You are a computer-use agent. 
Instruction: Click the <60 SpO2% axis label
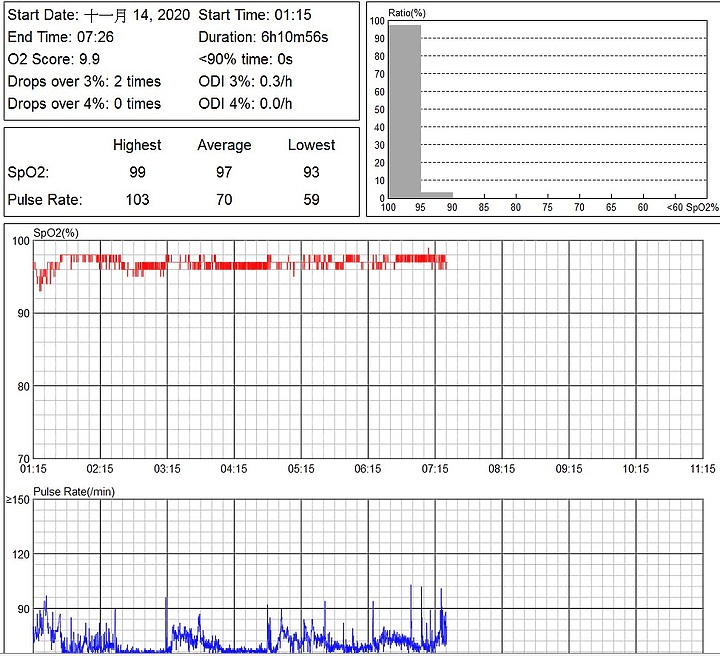pyautogui.click(x=692, y=207)
